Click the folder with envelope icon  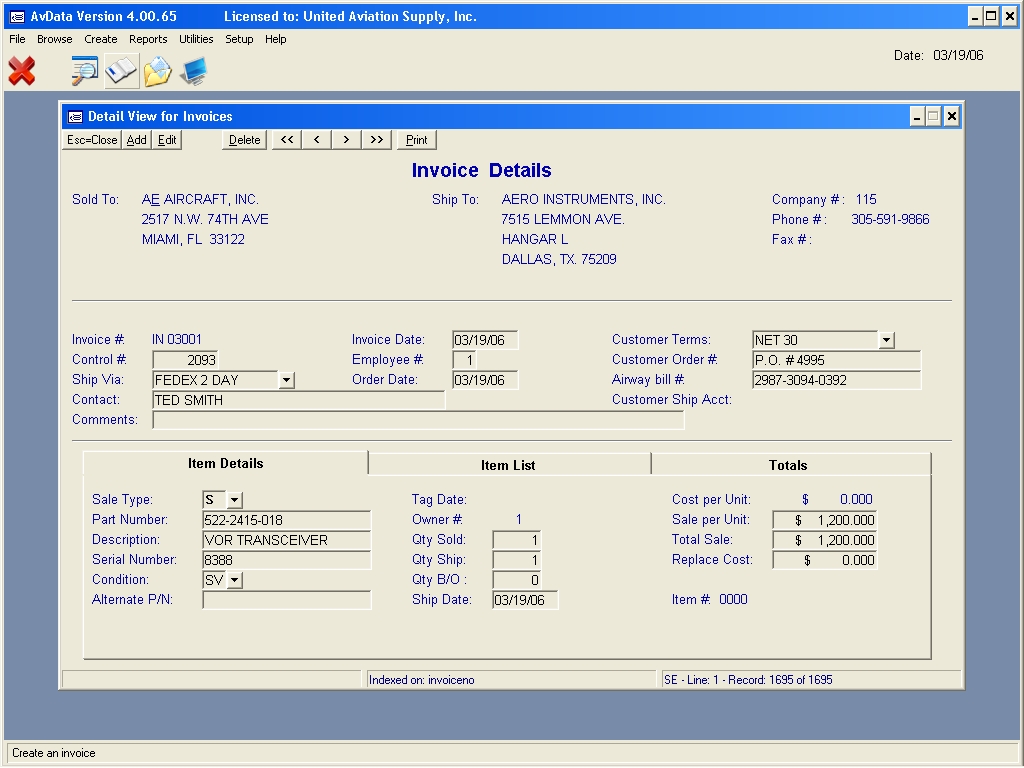[157, 71]
